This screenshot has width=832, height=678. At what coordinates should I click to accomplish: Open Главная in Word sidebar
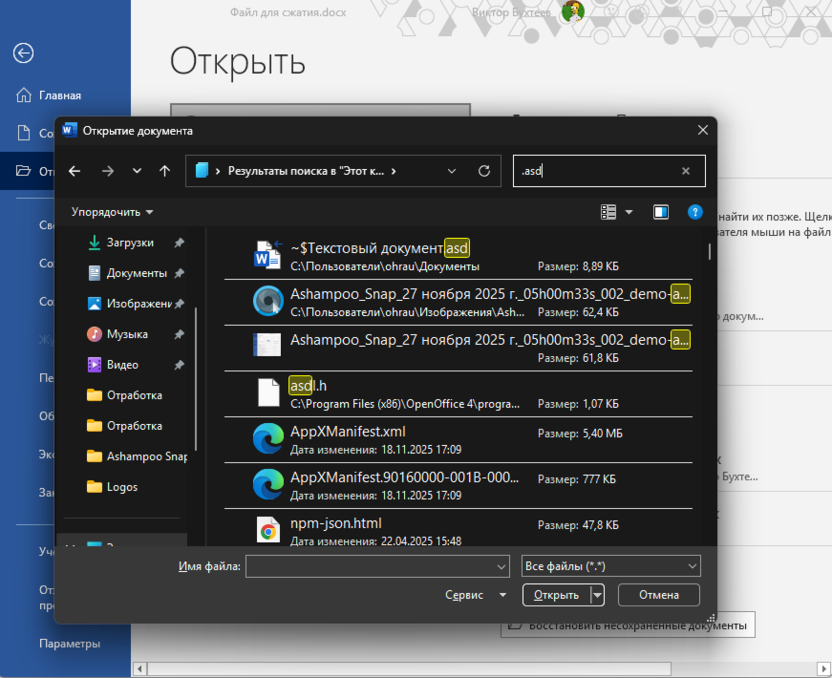pos(60,96)
